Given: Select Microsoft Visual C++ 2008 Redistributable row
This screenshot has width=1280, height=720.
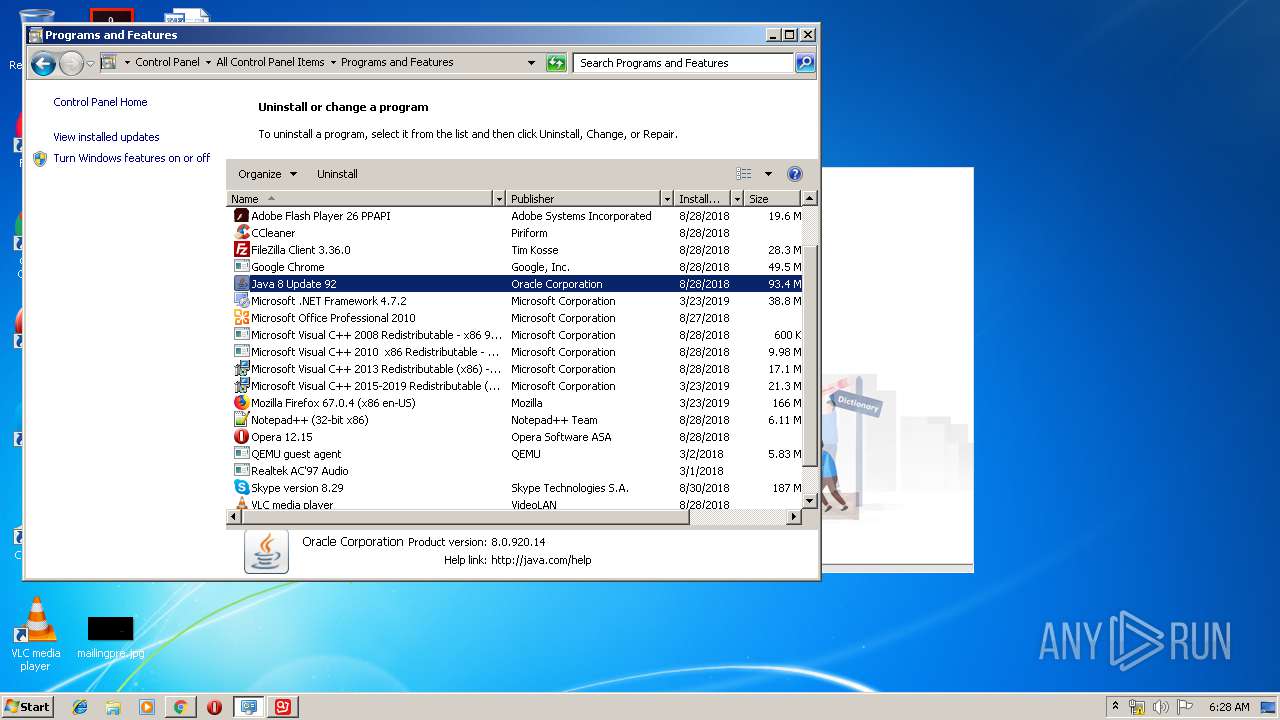Looking at the screenshot, I should point(516,335).
